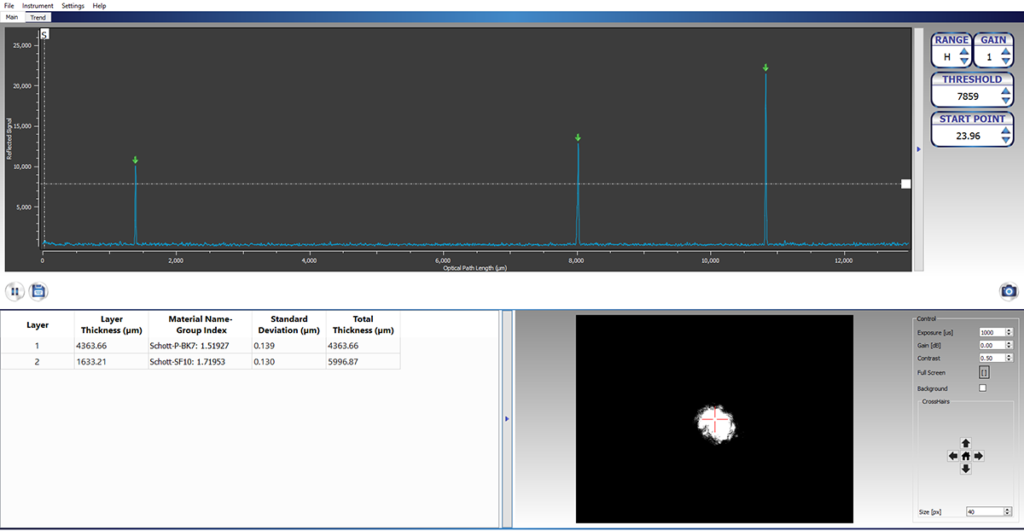Screen dimensions: 1024x531
Task: Click the Standard Deviation (µm) header
Action: (x=289, y=325)
